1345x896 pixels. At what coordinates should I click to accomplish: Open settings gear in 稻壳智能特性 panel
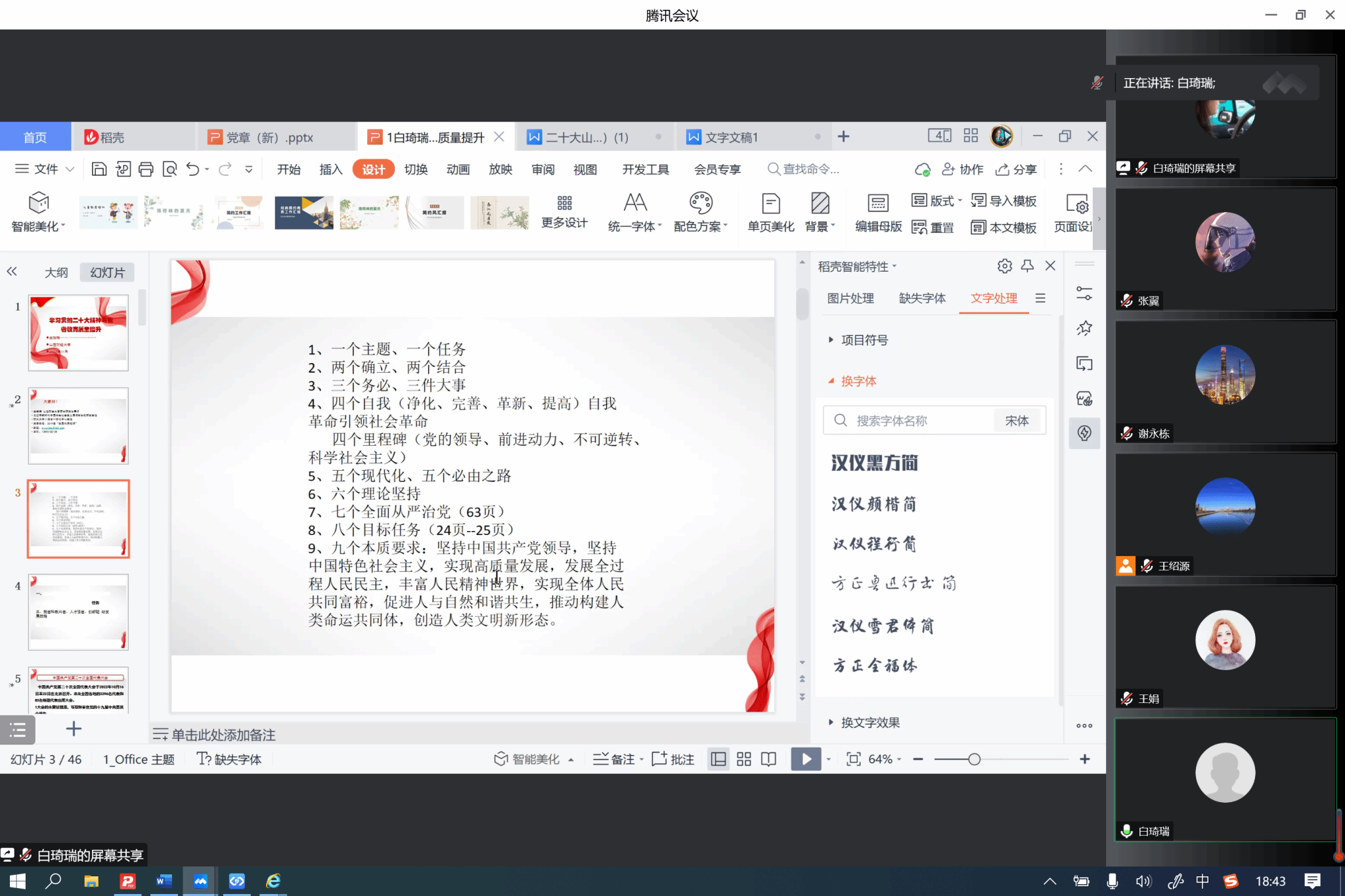pyautogui.click(x=1004, y=266)
